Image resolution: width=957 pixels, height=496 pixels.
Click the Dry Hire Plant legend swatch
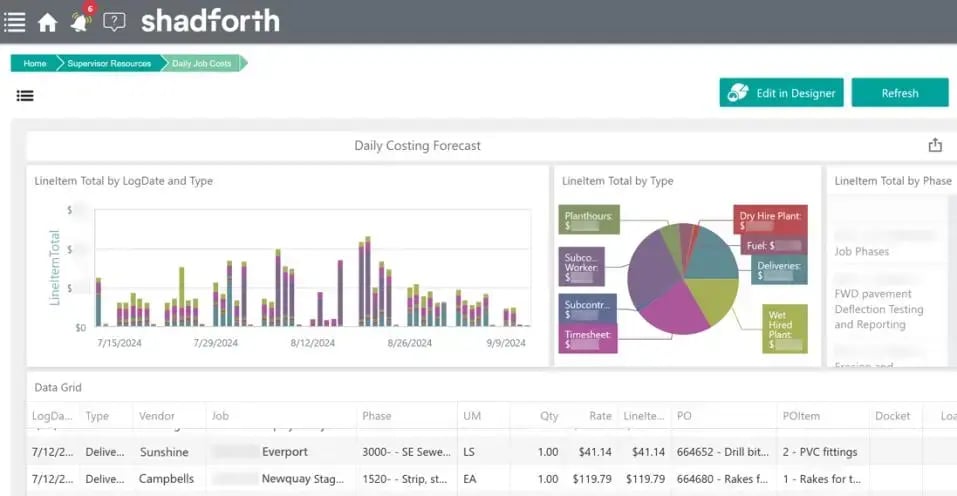(x=770, y=220)
